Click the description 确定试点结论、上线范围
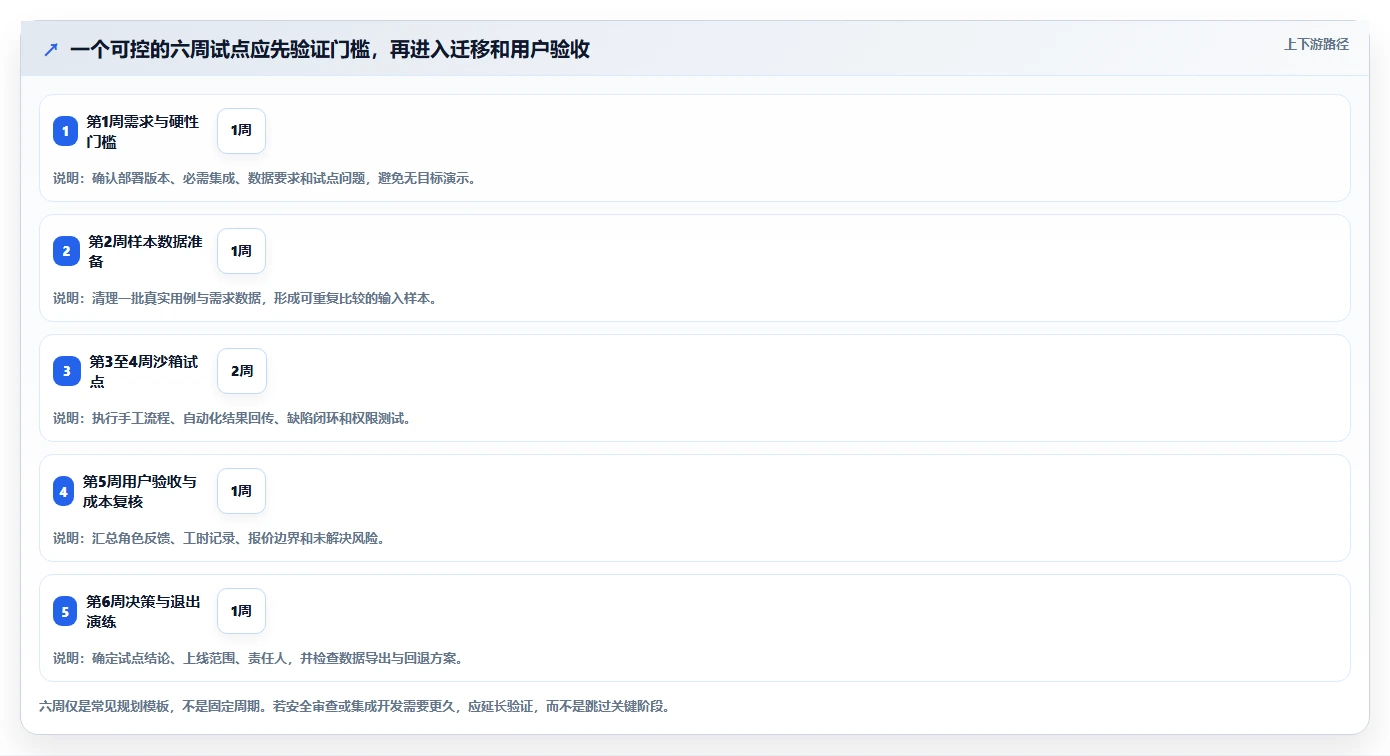 (x=258, y=658)
